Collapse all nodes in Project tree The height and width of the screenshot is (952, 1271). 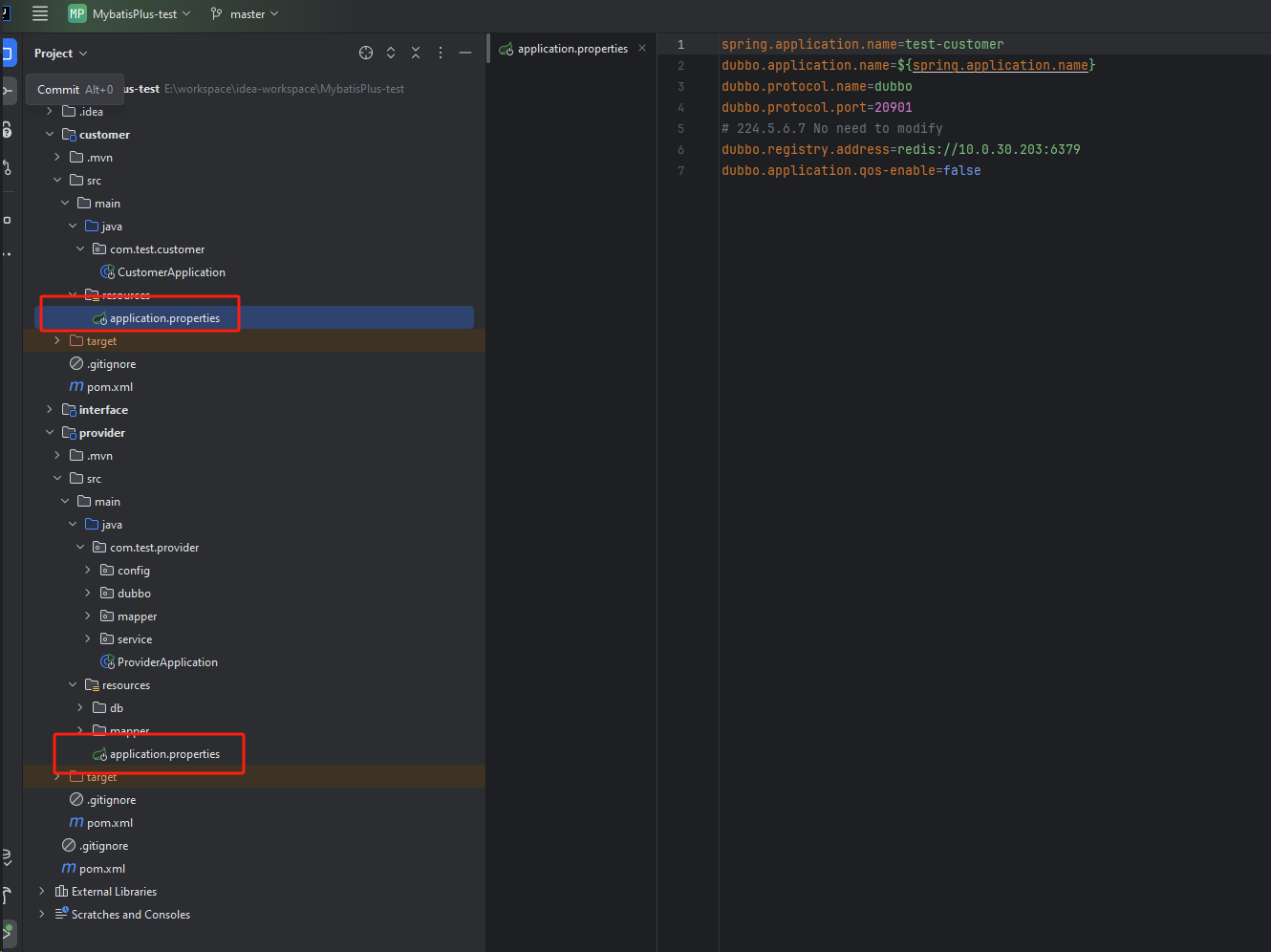(x=416, y=53)
